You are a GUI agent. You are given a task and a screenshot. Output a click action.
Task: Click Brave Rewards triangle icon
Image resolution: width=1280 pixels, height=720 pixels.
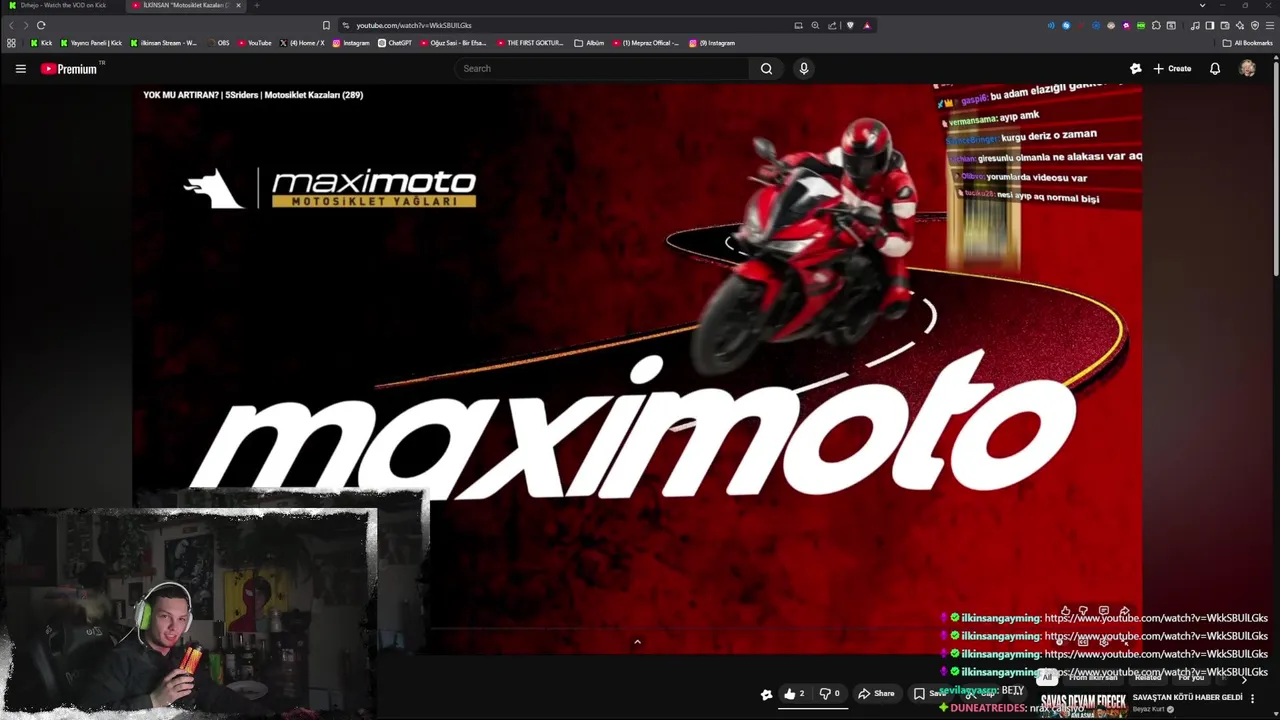click(867, 25)
